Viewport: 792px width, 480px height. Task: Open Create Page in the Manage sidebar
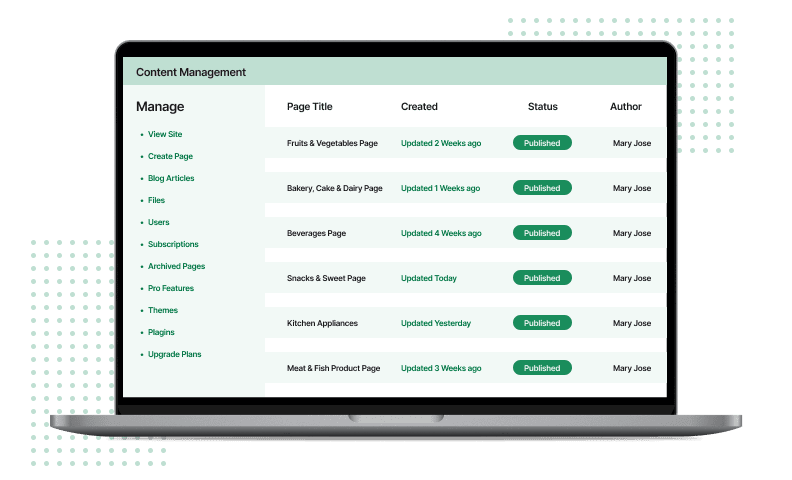tap(170, 156)
